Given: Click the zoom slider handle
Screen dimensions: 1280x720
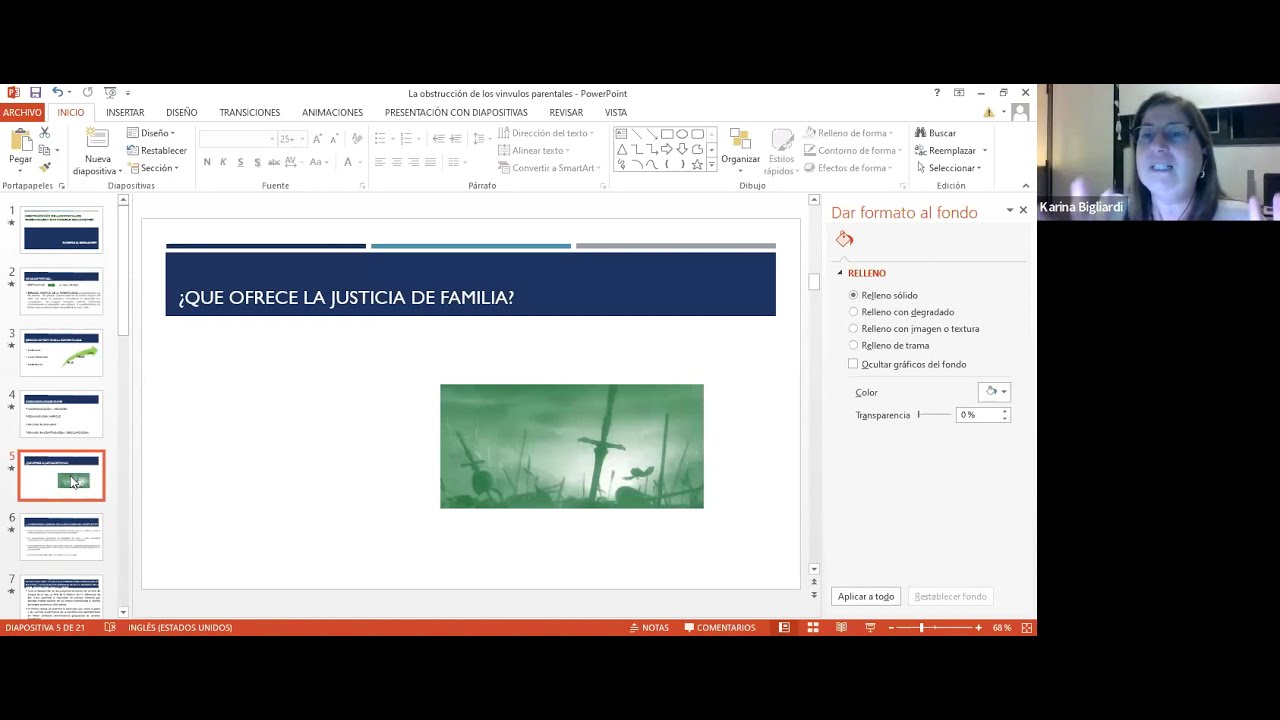Looking at the screenshot, I should coord(921,628).
